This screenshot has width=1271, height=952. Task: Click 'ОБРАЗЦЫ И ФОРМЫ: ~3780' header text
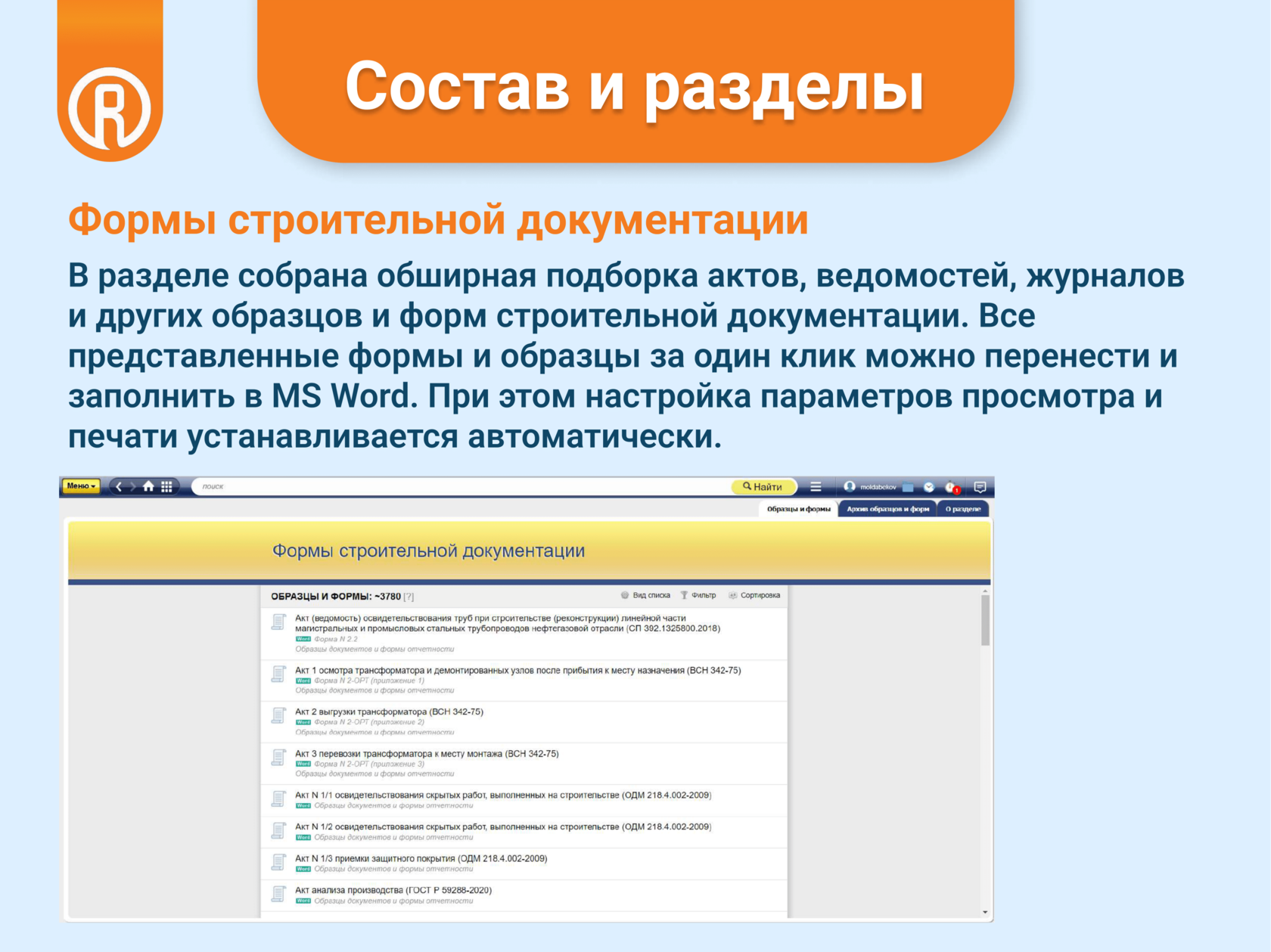point(336,597)
